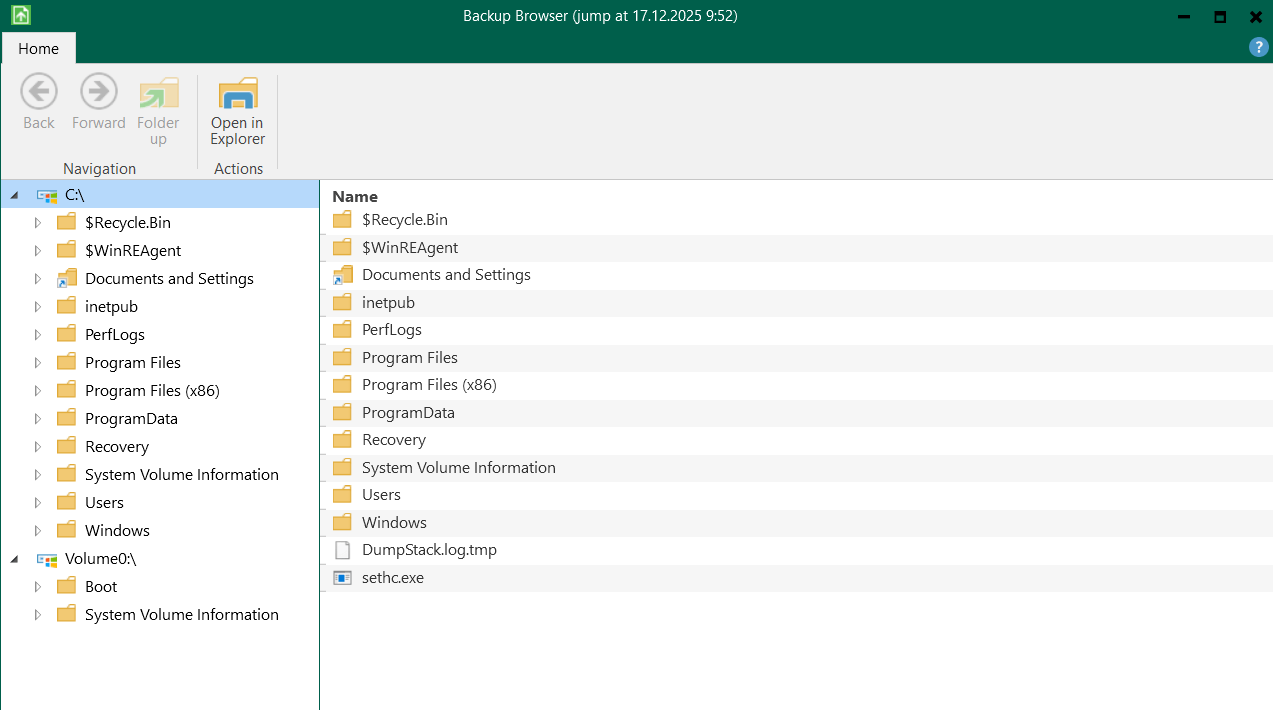Click the Folder up icon
Screen dimensions: 1273x710
[158, 95]
